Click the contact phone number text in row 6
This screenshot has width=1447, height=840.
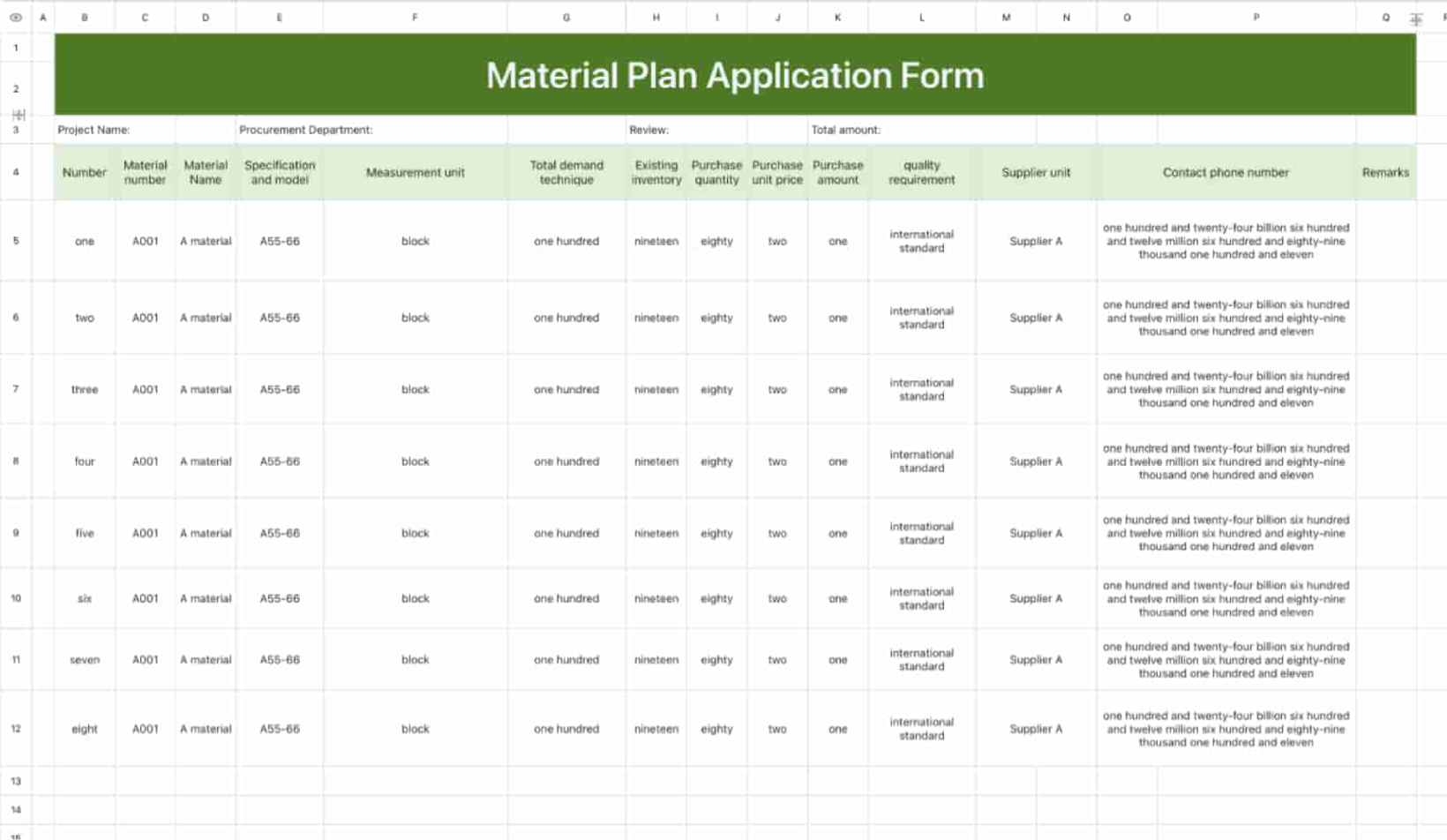pyautogui.click(x=1226, y=318)
